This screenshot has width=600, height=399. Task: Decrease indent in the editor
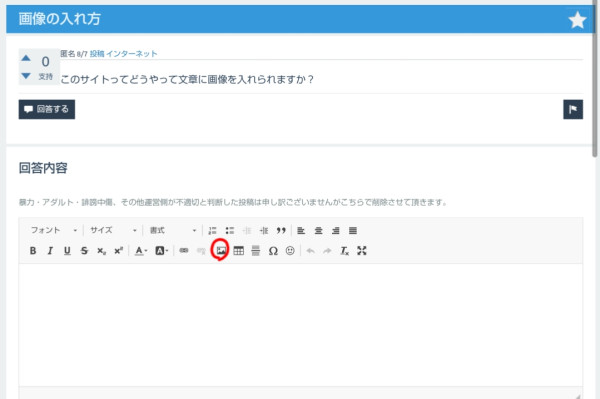tap(247, 231)
